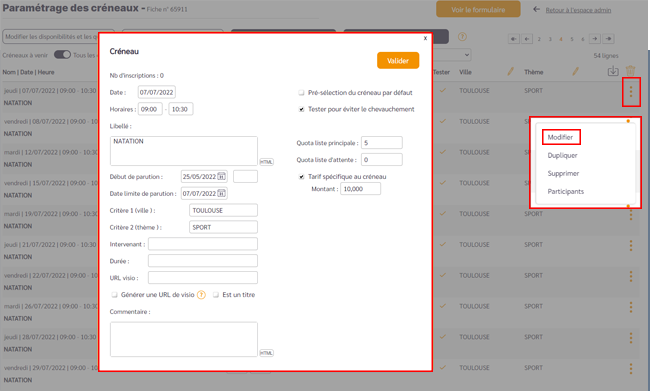This screenshot has width=650, height=391.
Task: Click Date limite de parution date field
Action: click(204, 194)
